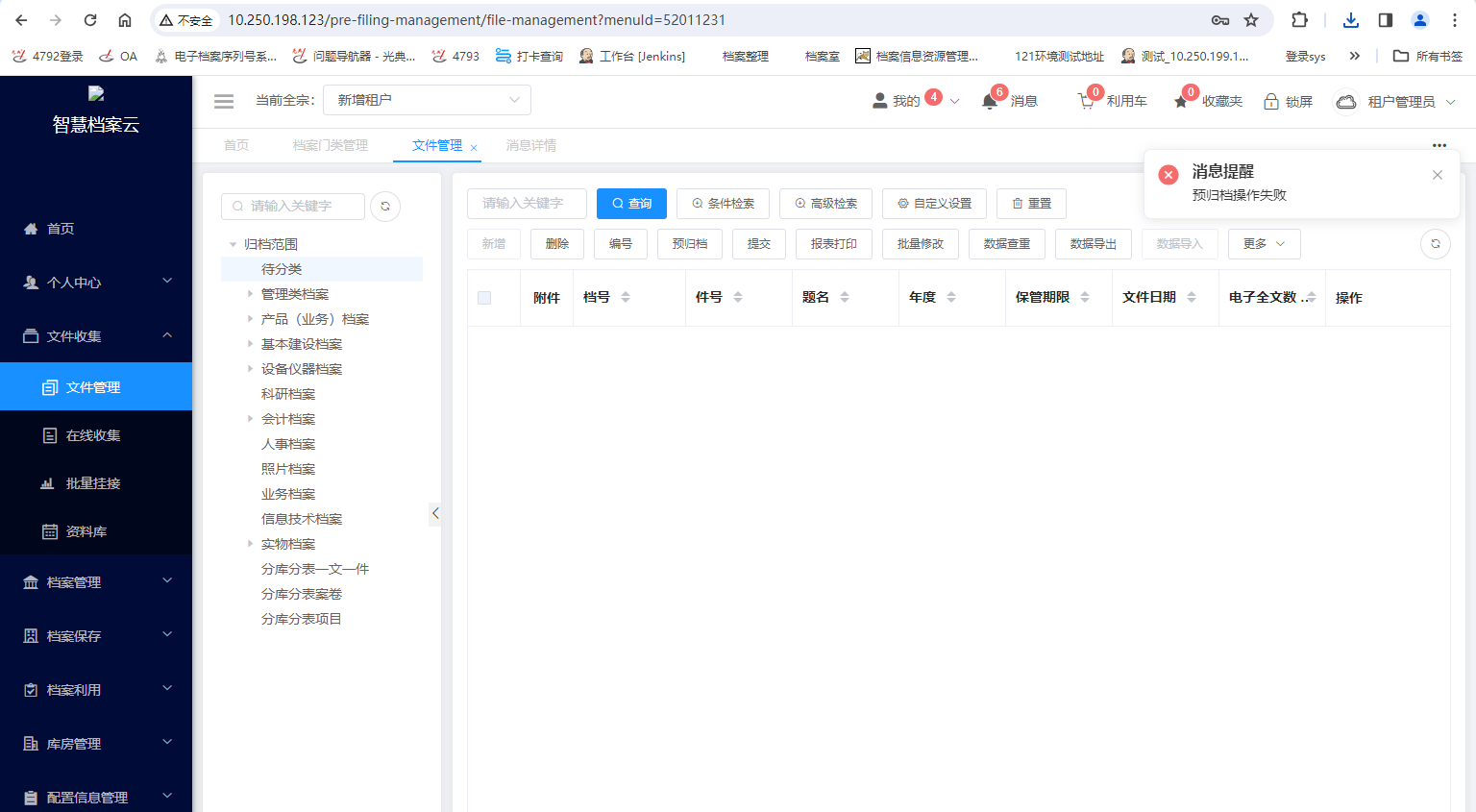Close the 消息提醒 notification
The image size is (1476, 812).
(1437, 175)
